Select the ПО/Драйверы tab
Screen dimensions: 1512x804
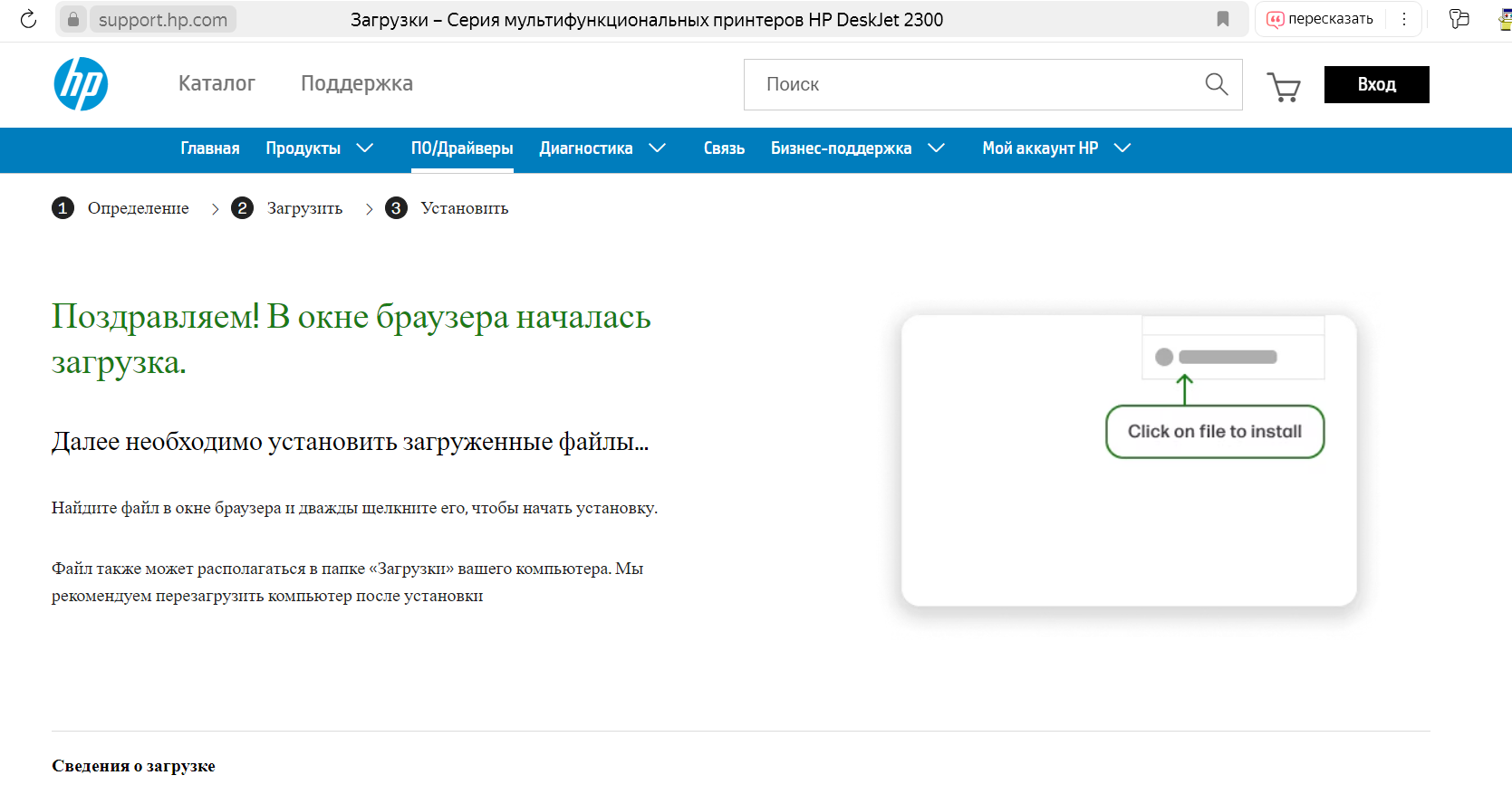click(462, 148)
